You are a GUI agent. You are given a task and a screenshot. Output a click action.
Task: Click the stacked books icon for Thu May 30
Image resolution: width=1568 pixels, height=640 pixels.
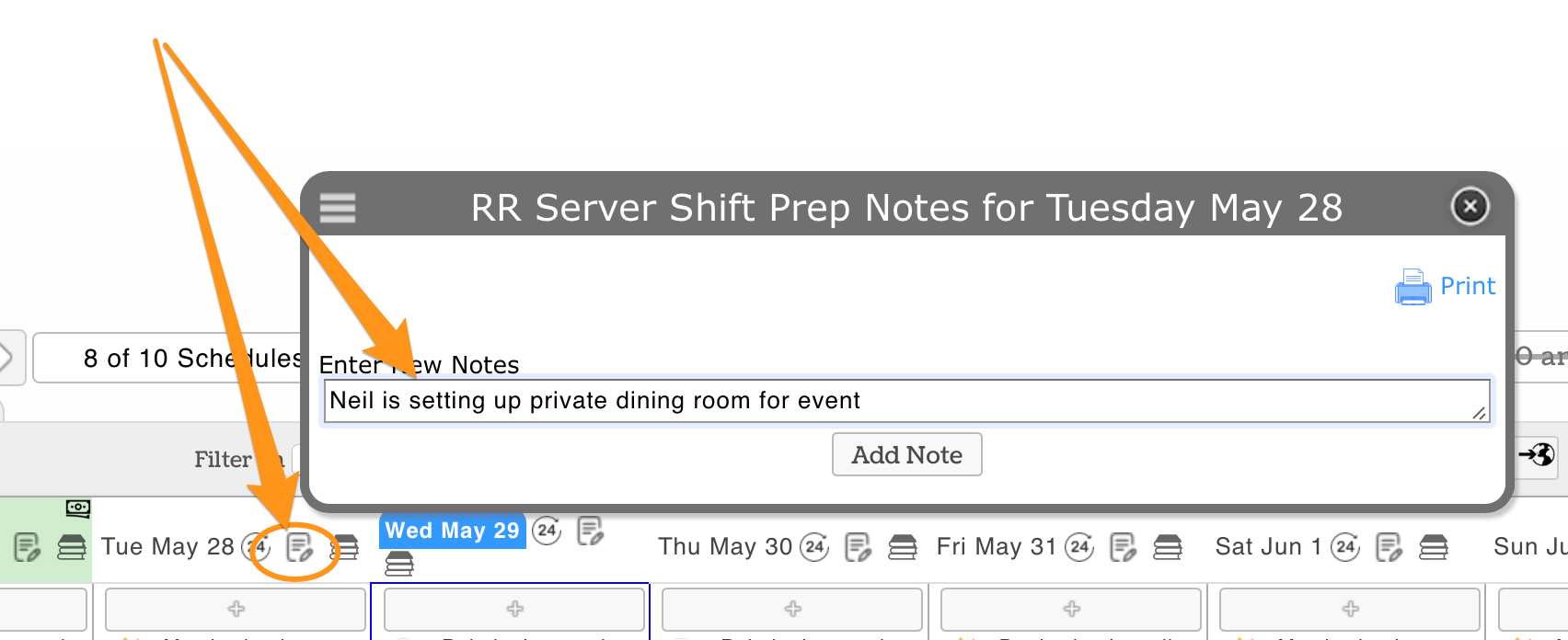[x=902, y=547]
